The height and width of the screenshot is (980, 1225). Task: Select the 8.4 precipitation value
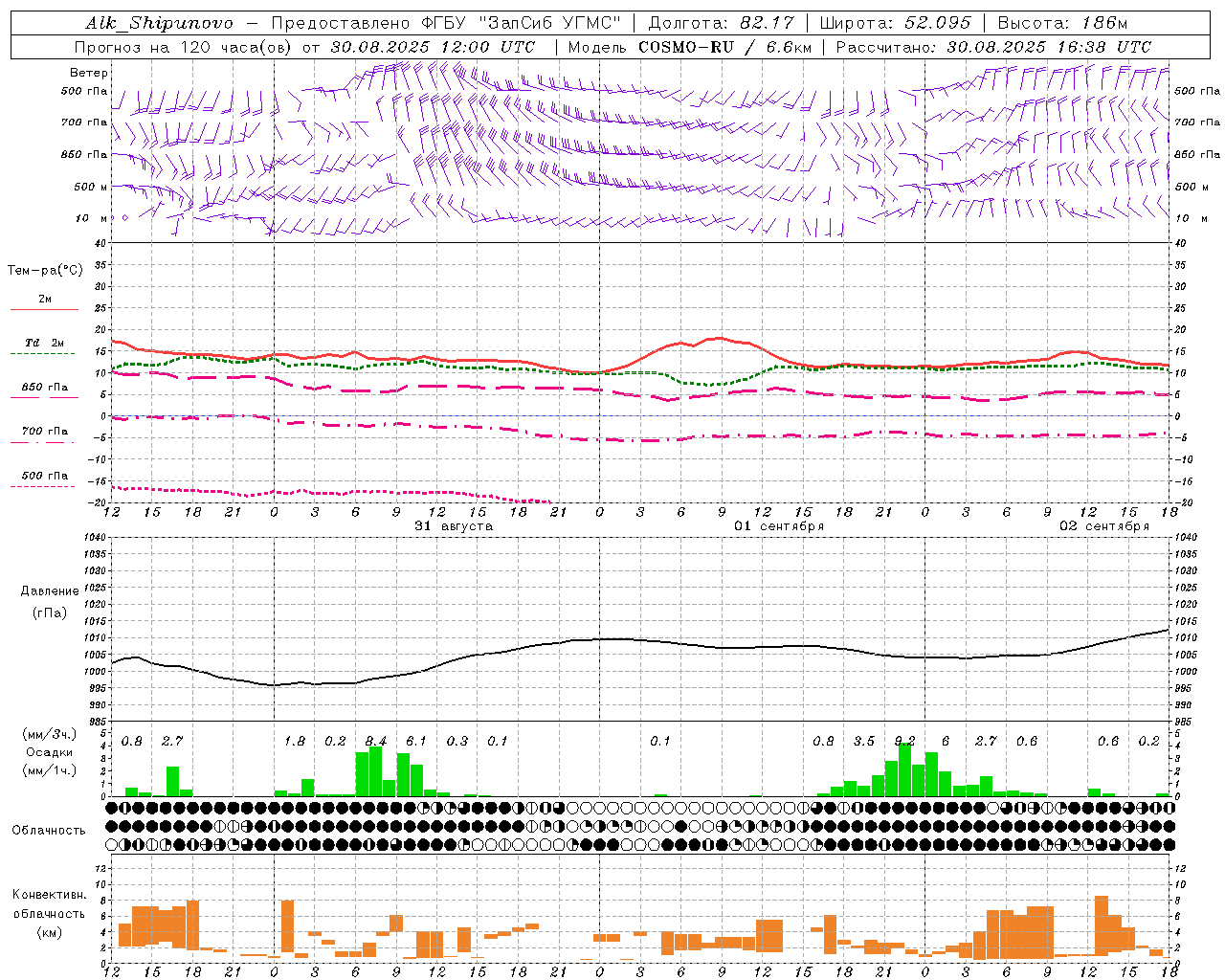(376, 742)
